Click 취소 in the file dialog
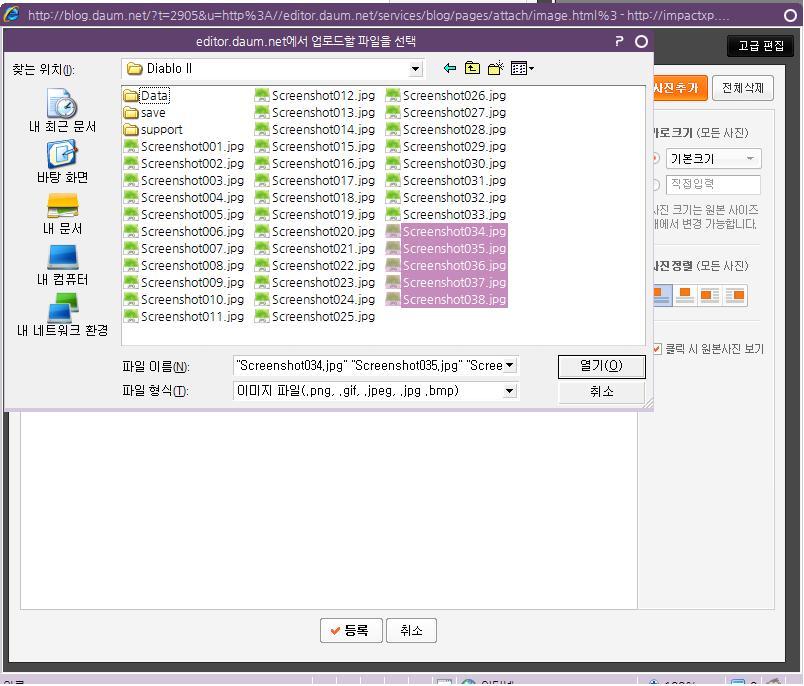Screen dimensions: 804x686 (601, 392)
